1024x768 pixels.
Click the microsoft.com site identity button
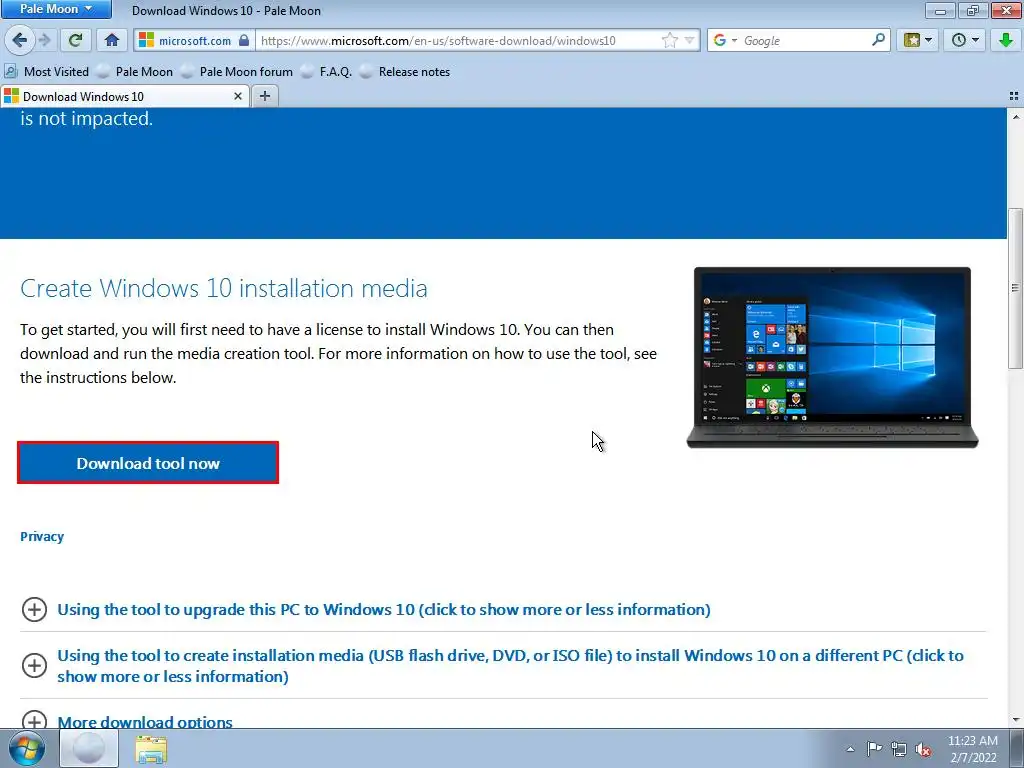click(194, 40)
